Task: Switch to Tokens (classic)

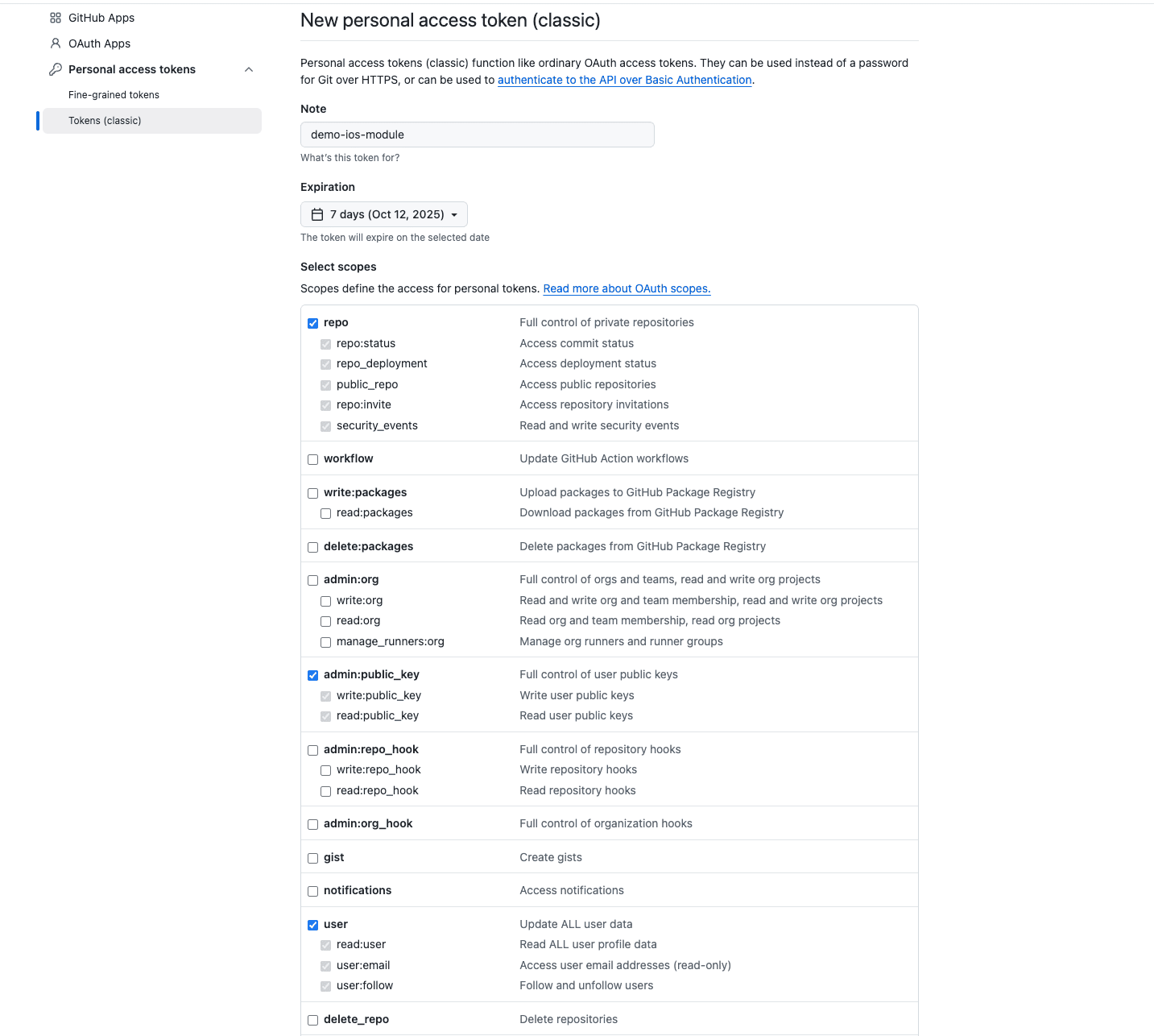Action: tap(105, 120)
